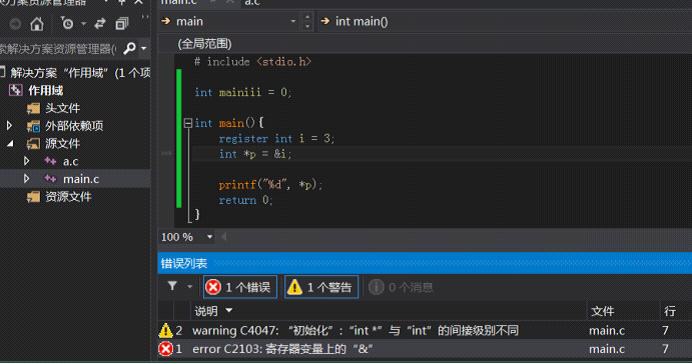Screen dimensions: 692x364
Task: Collapse the int main() code block
Action: (x=188, y=123)
